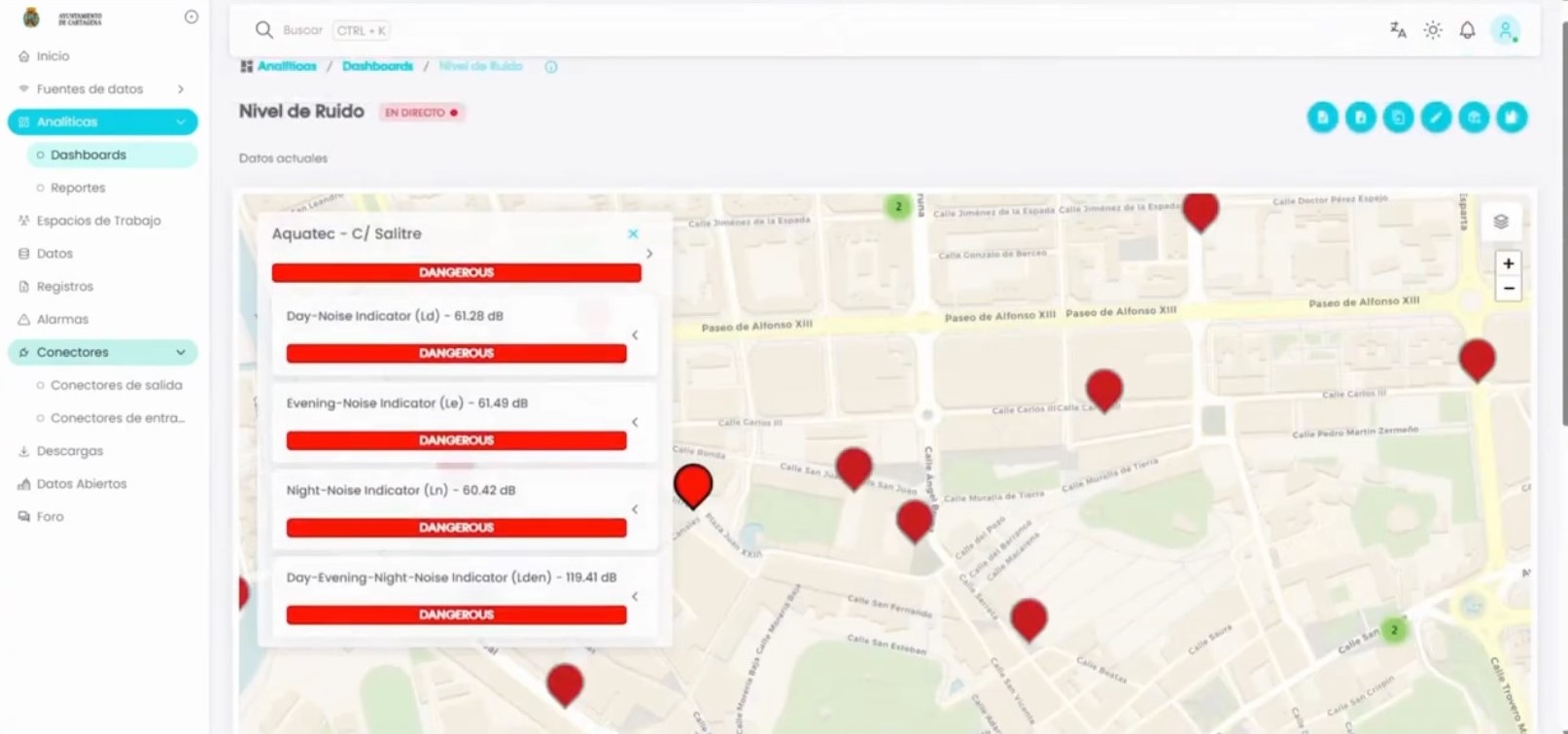Click the pencil edit dashboard button

pos(1436,118)
